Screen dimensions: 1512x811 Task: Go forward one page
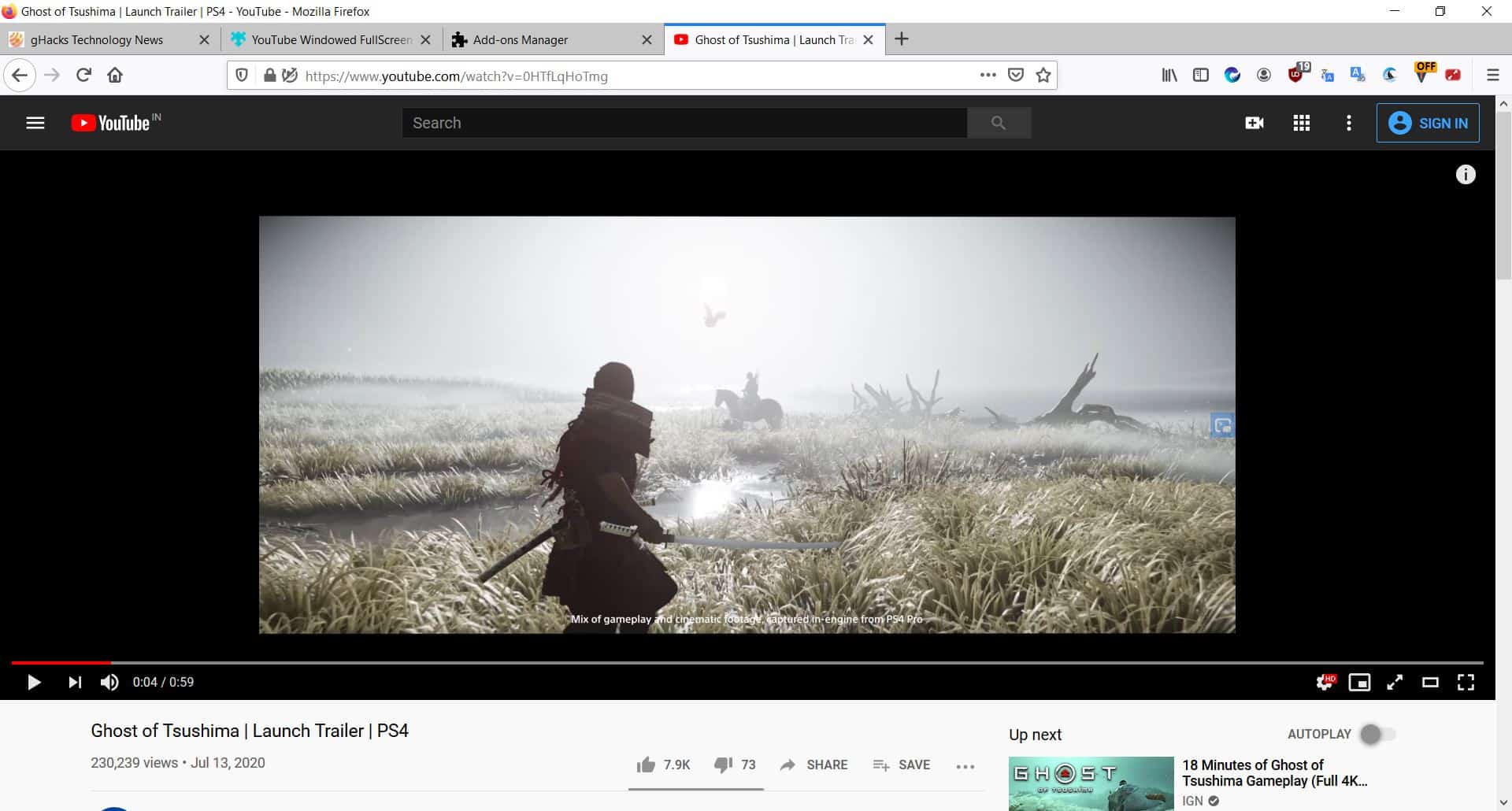52,76
